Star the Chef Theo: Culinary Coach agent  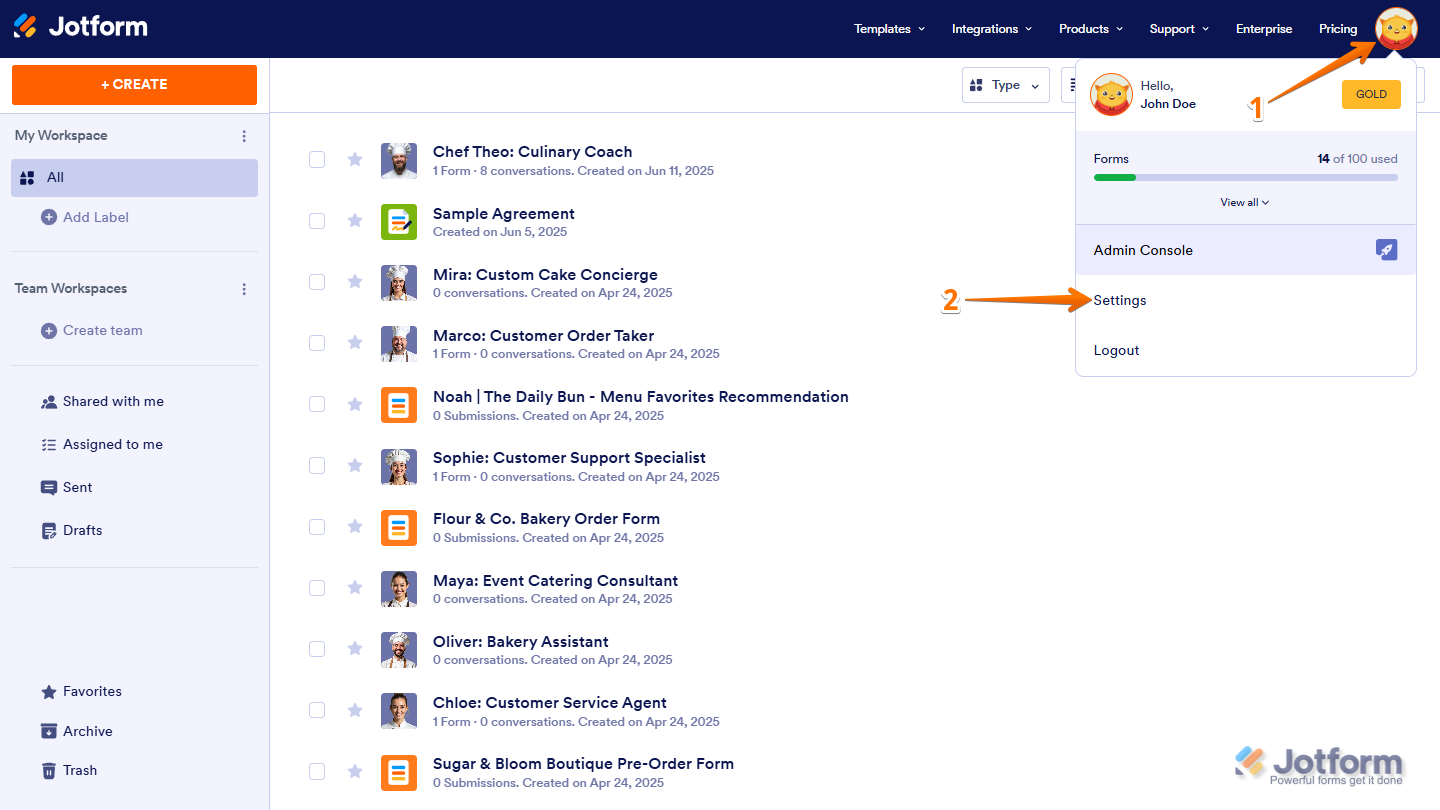click(355, 159)
